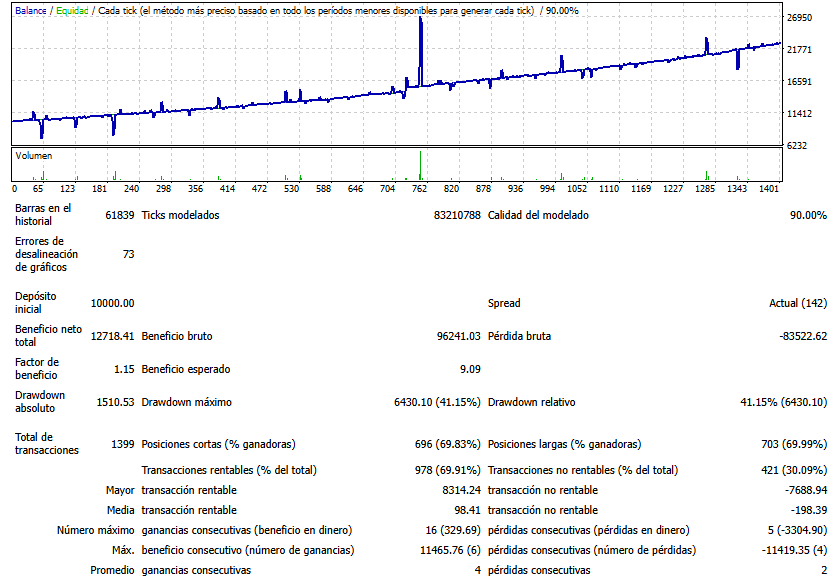
Task: Select the Depósito inicial value 10000.00
Action: pos(112,303)
